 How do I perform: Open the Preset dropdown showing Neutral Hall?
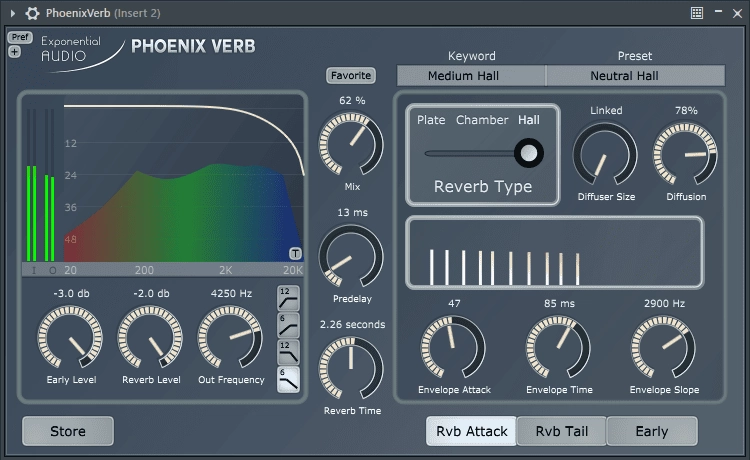(x=635, y=76)
